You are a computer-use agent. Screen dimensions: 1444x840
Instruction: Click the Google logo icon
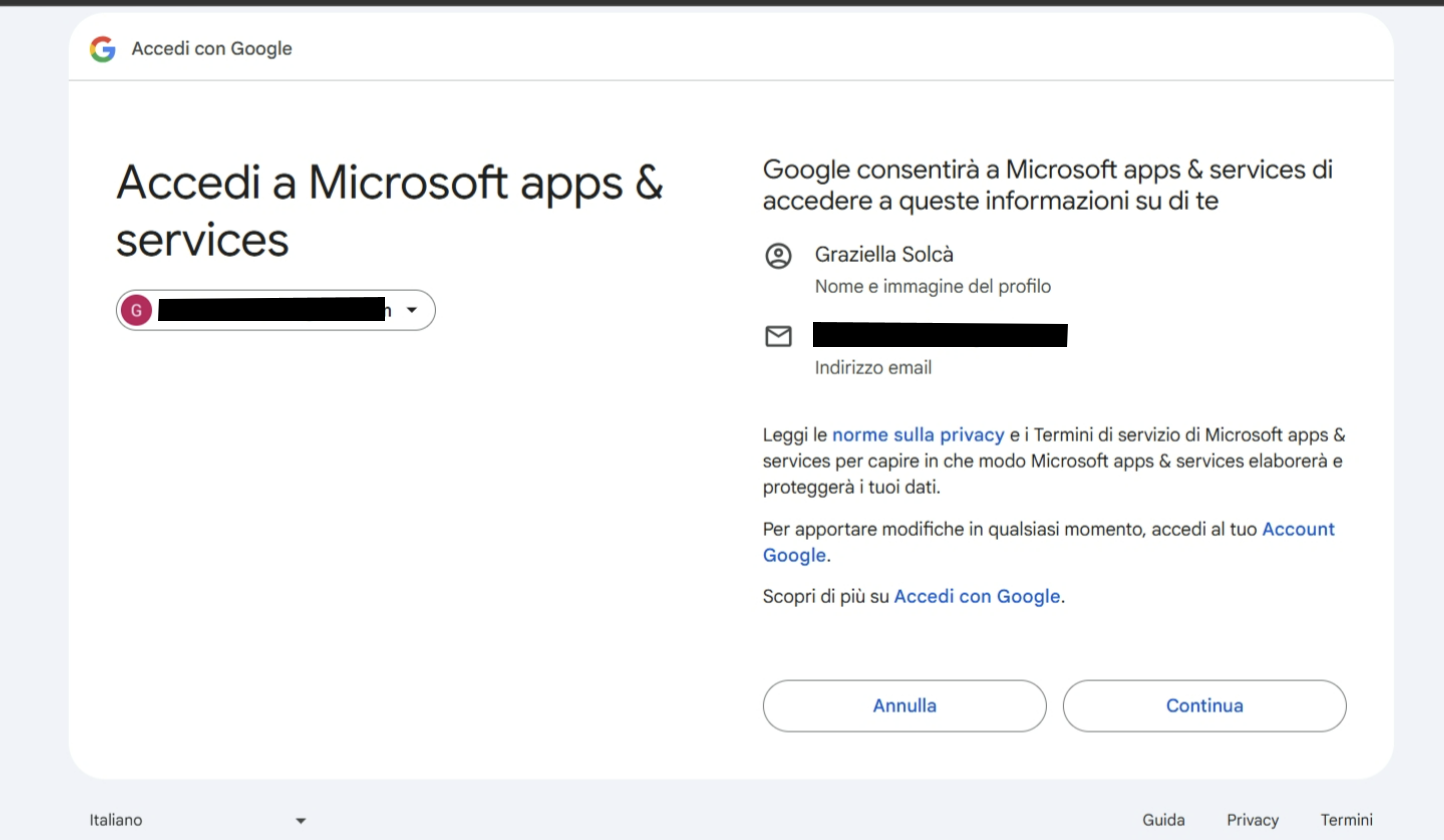coord(103,49)
